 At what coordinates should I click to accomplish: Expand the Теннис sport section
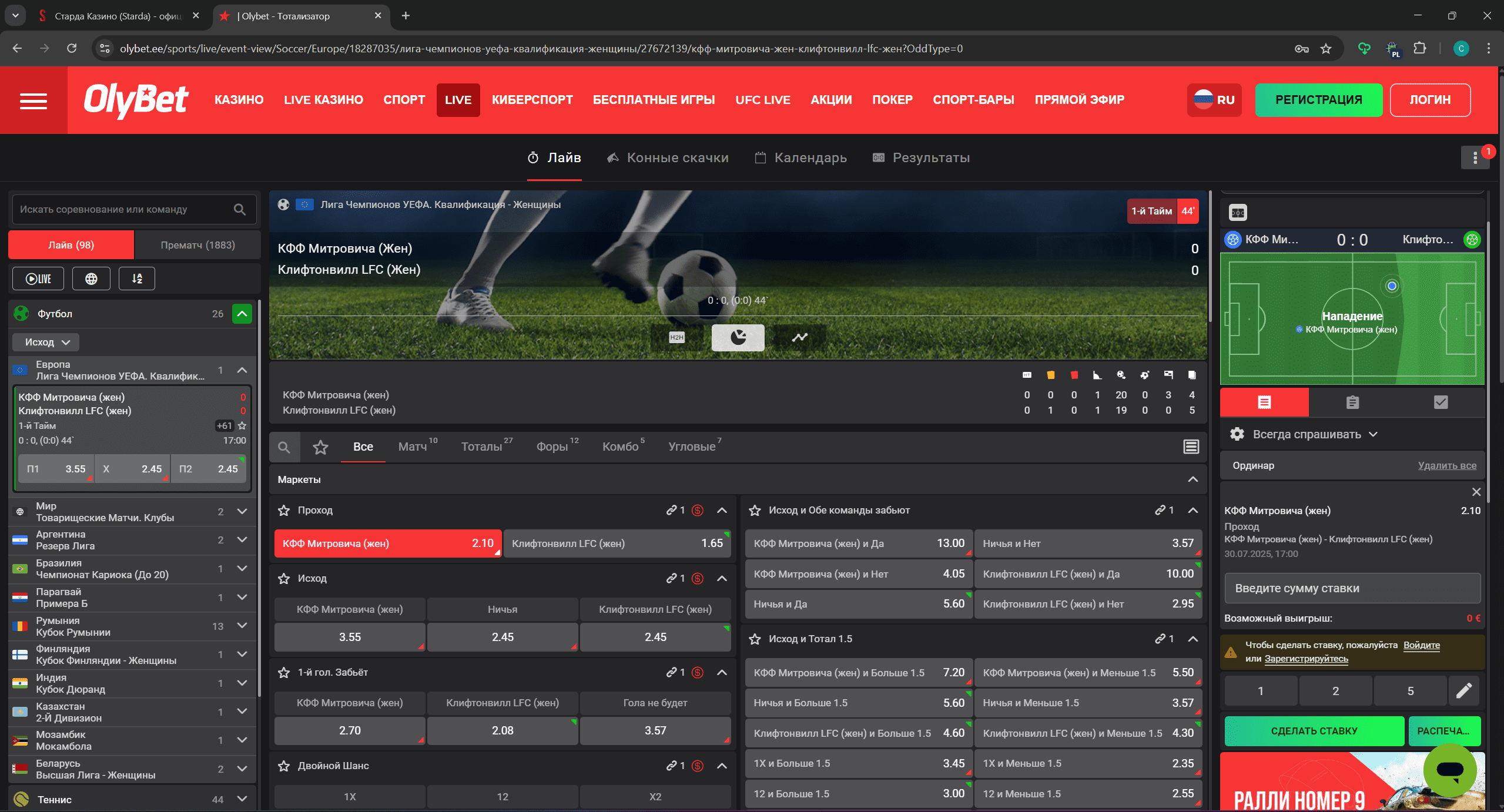pyautogui.click(x=242, y=799)
